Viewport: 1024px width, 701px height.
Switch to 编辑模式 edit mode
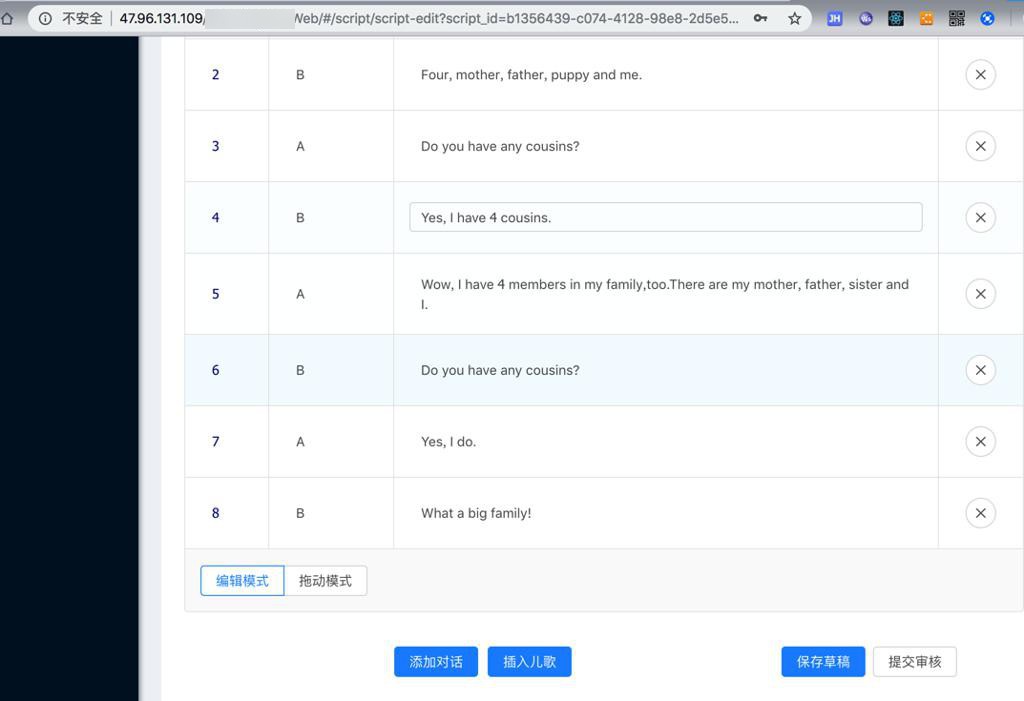[x=242, y=581]
